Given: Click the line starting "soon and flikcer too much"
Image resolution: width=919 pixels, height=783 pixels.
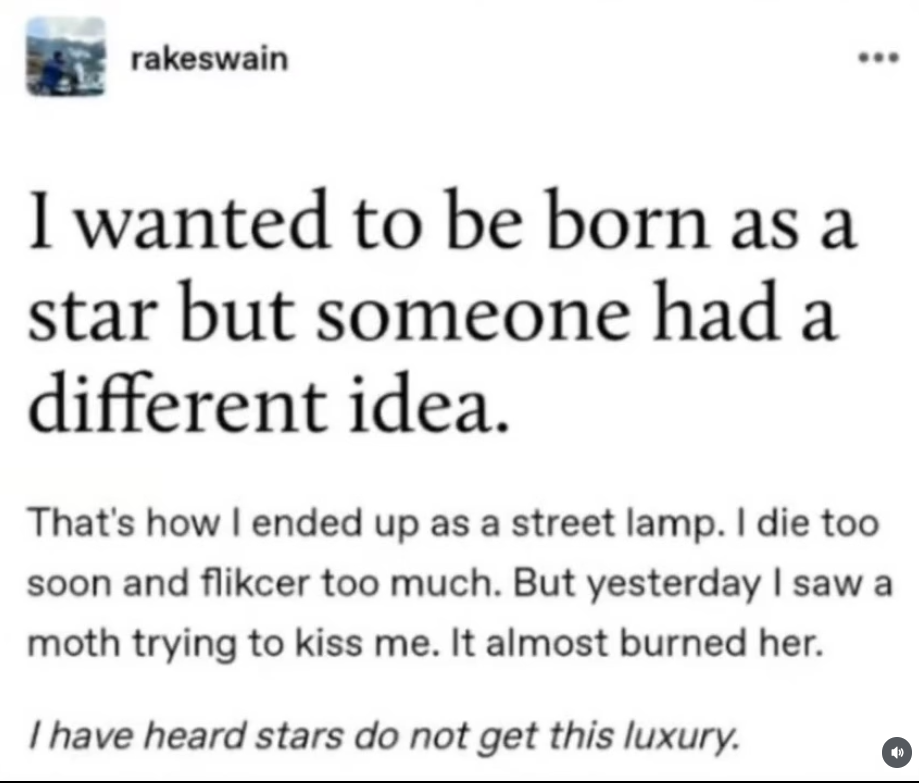Looking at the screenshot, I should pyautogui.click(x=457, y=583).
